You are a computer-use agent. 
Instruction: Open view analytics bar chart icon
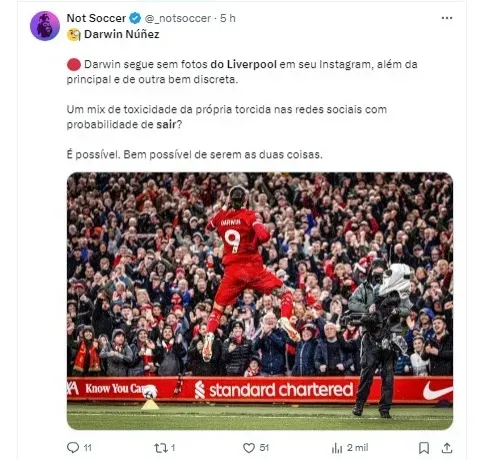tap(337, 448)
